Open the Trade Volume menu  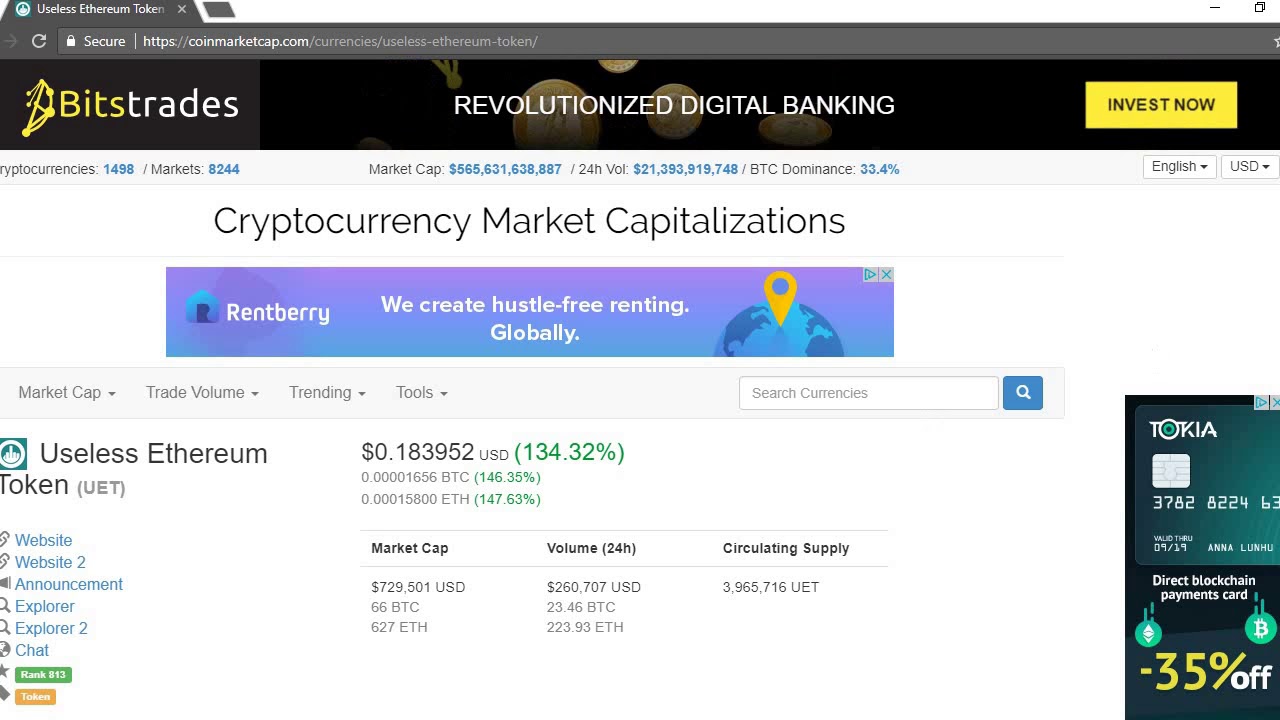202,393
